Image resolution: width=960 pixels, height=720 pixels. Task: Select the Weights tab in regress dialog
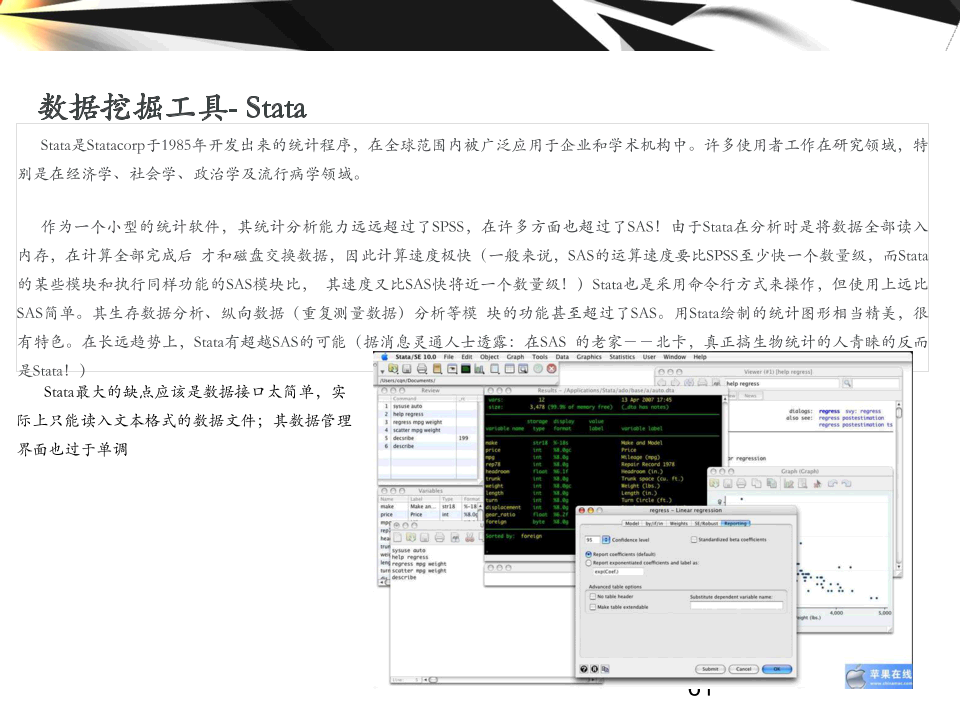point(679,523)
